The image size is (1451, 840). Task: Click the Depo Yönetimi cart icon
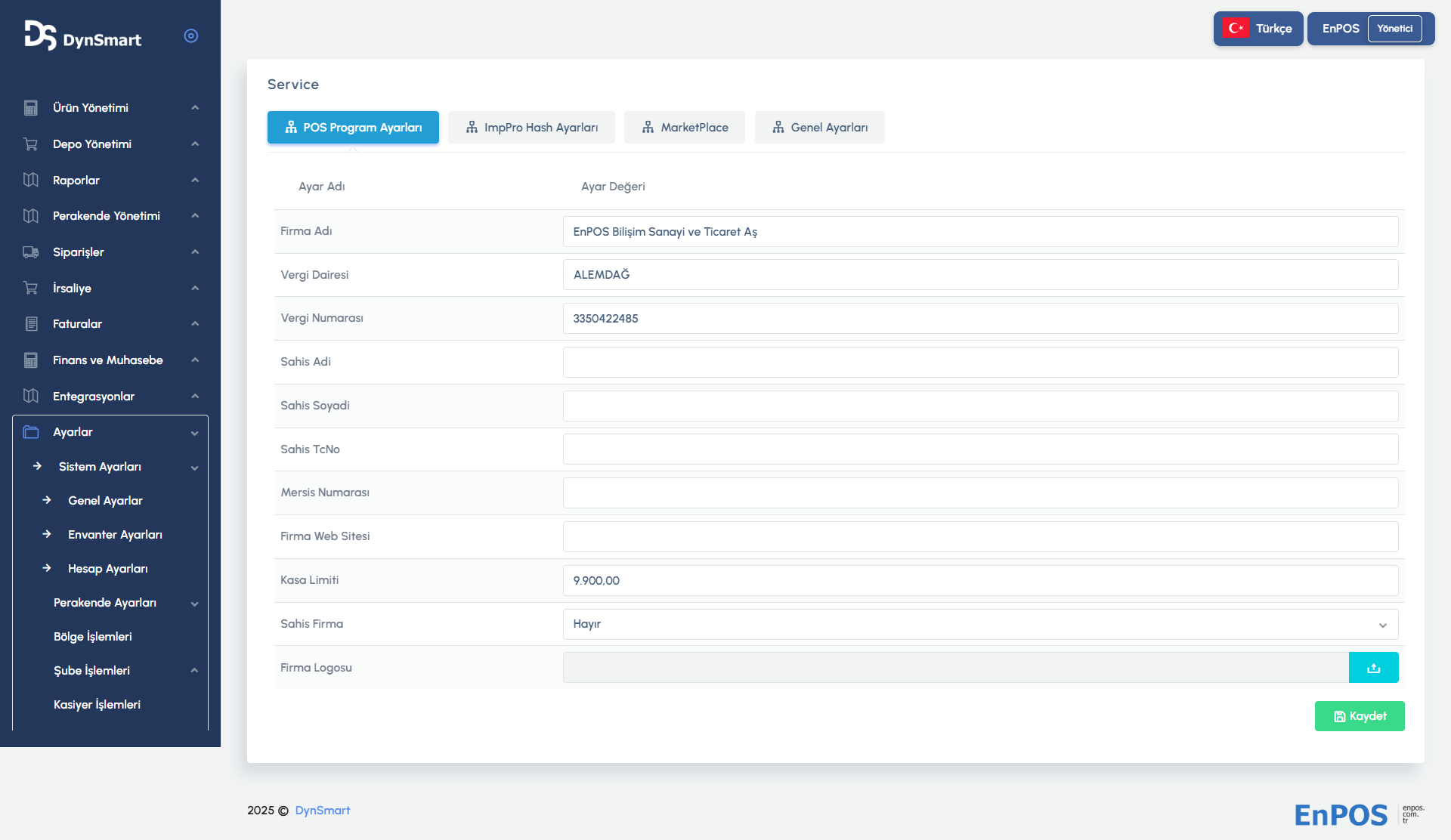pos(31,144)
